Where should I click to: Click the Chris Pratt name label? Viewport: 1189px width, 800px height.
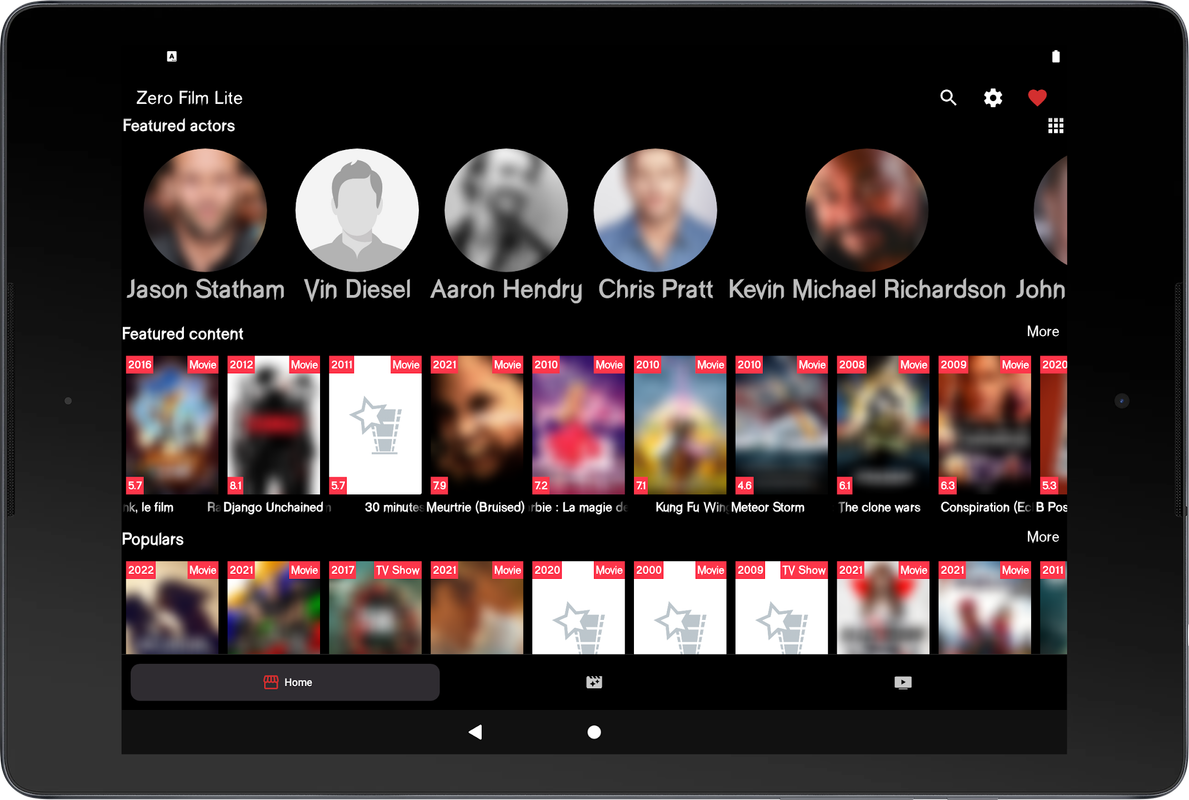[x=655, y=290]
